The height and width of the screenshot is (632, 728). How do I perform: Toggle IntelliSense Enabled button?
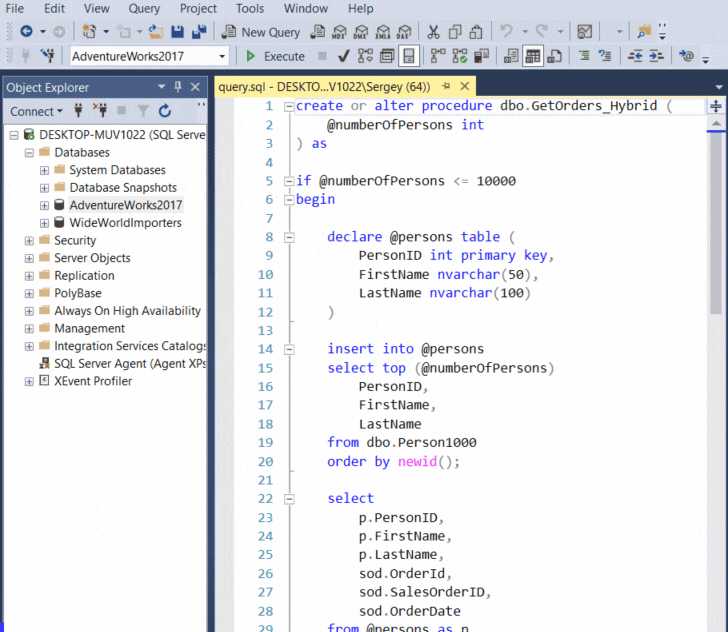pyautogui.click(x=409, y=56)
